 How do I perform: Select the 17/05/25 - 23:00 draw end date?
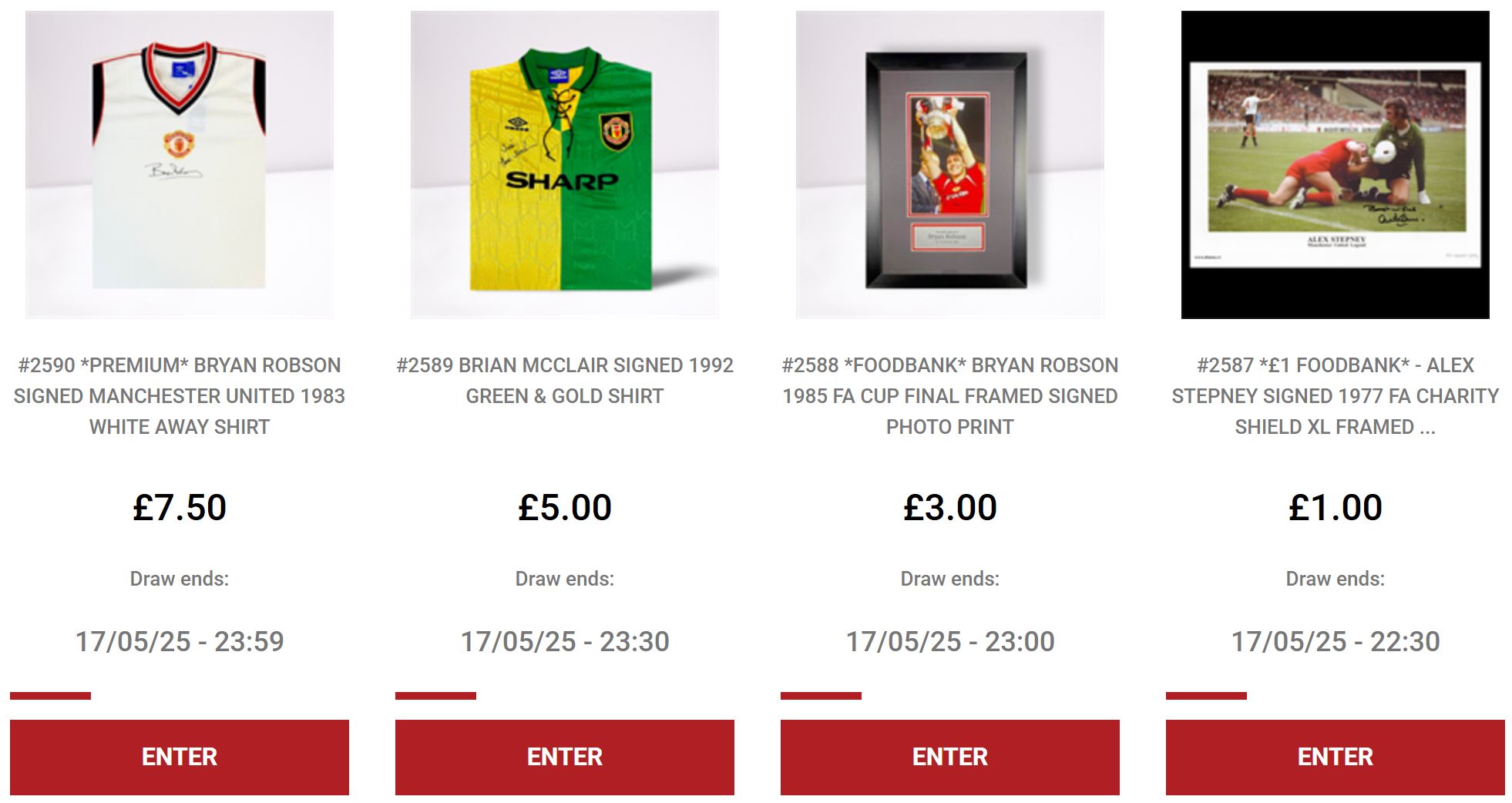click(x=949, y=641)
